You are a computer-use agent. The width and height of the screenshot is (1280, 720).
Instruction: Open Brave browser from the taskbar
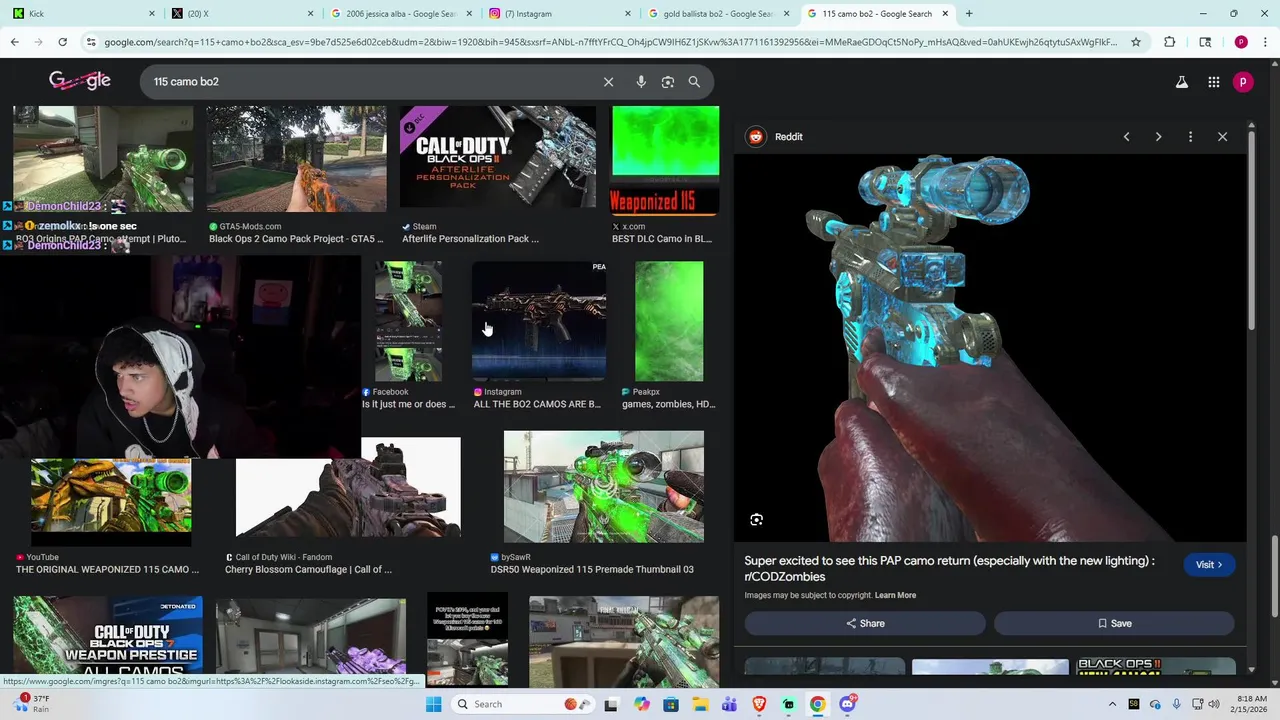[759, 704]
